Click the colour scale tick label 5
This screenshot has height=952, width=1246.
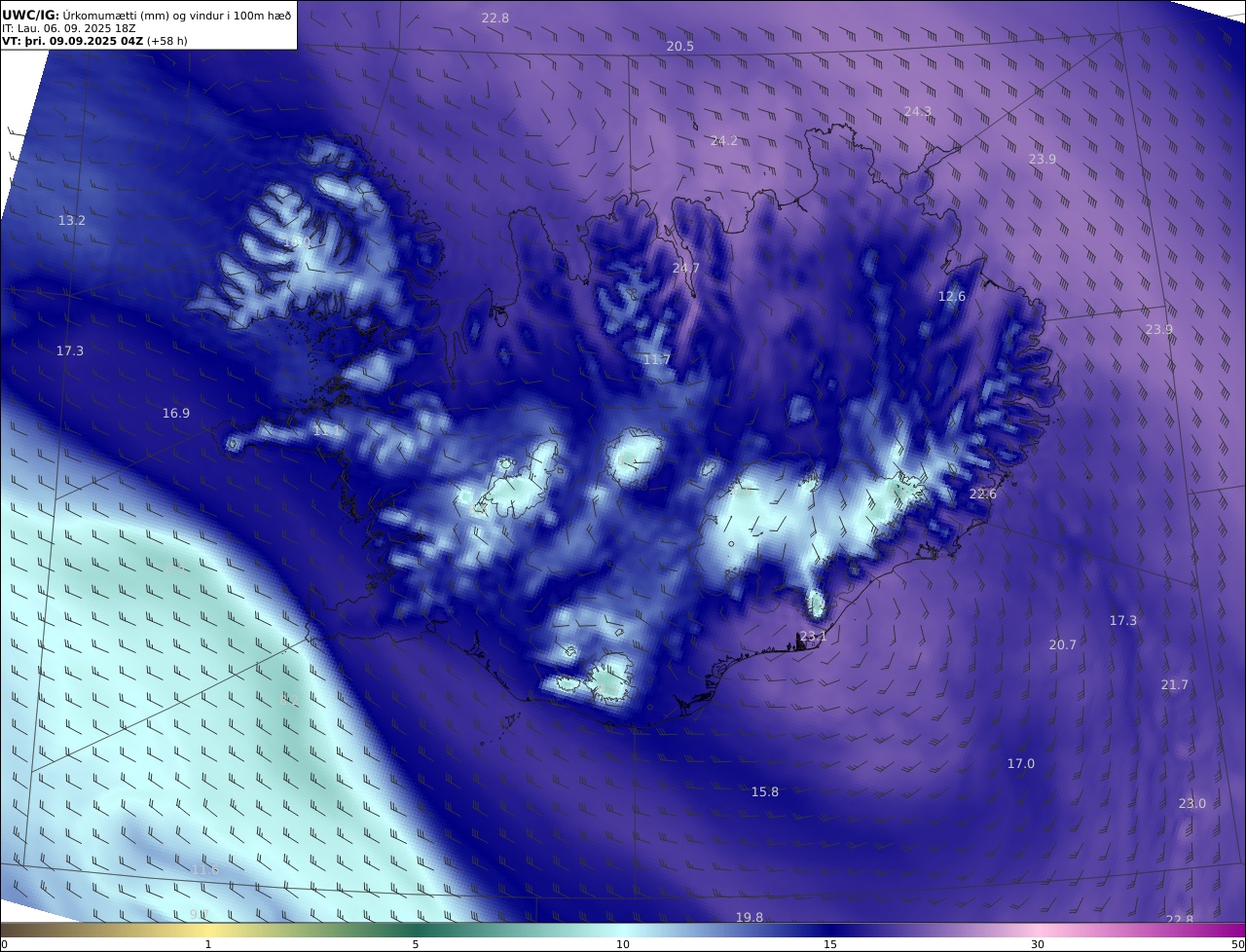[416, 944]
